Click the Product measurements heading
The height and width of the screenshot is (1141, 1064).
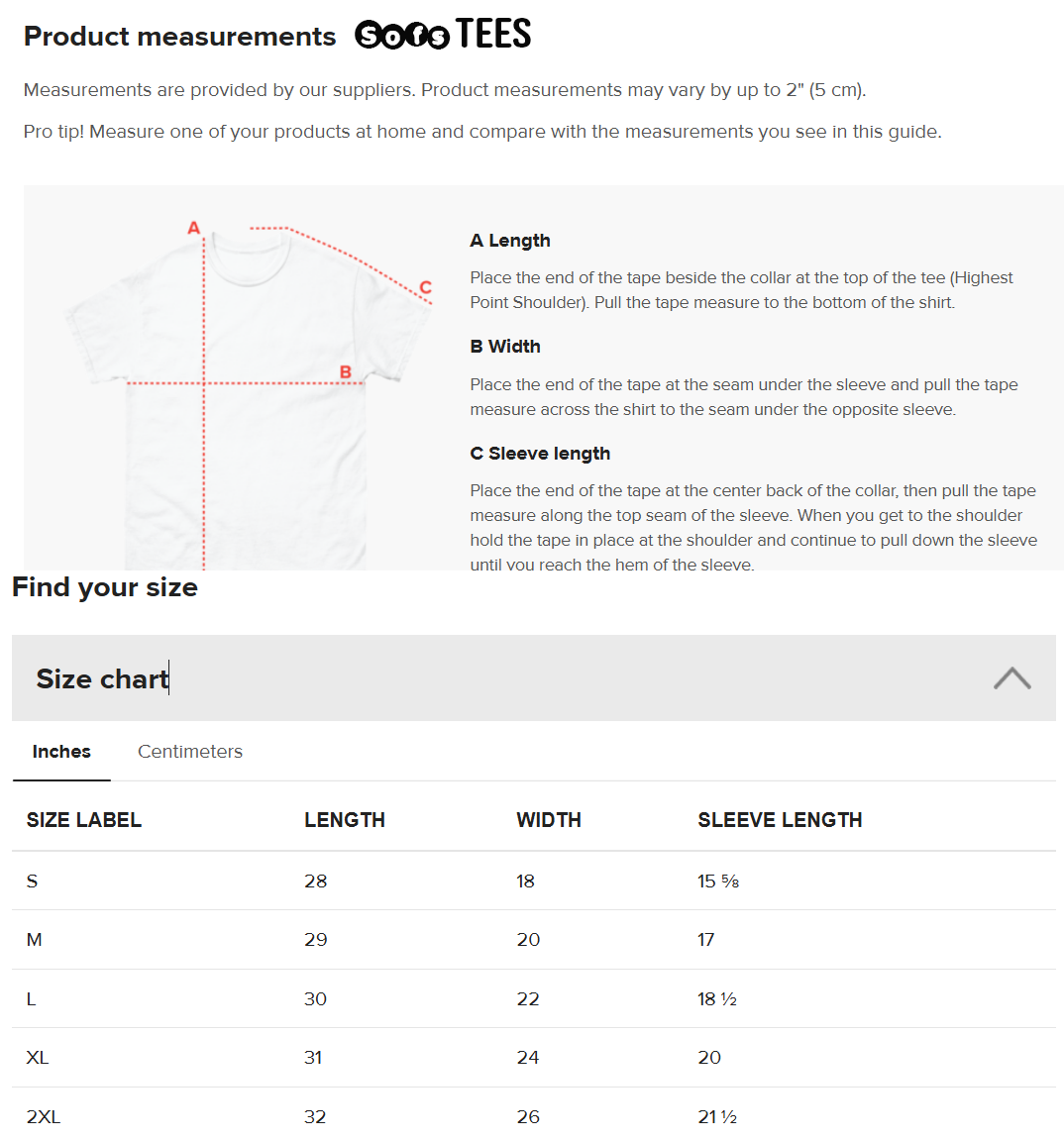tap(180, 37)
